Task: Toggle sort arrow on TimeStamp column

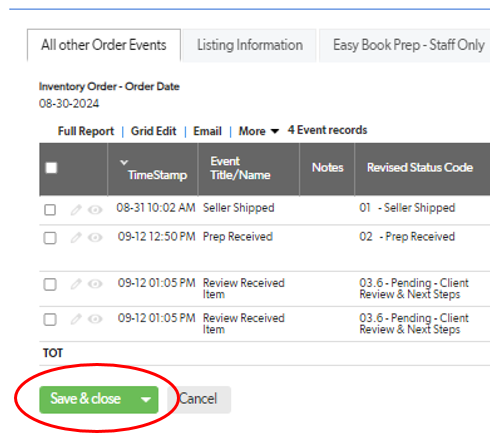Action: pos(124,162)
